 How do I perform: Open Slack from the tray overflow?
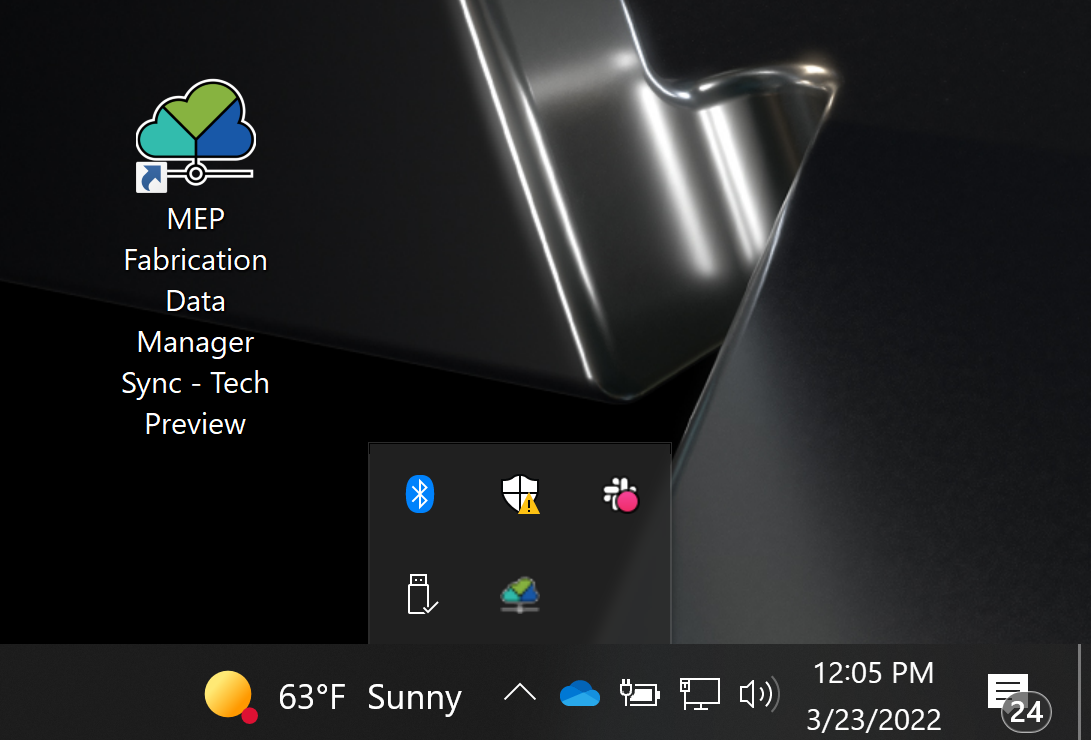[621, 495]
